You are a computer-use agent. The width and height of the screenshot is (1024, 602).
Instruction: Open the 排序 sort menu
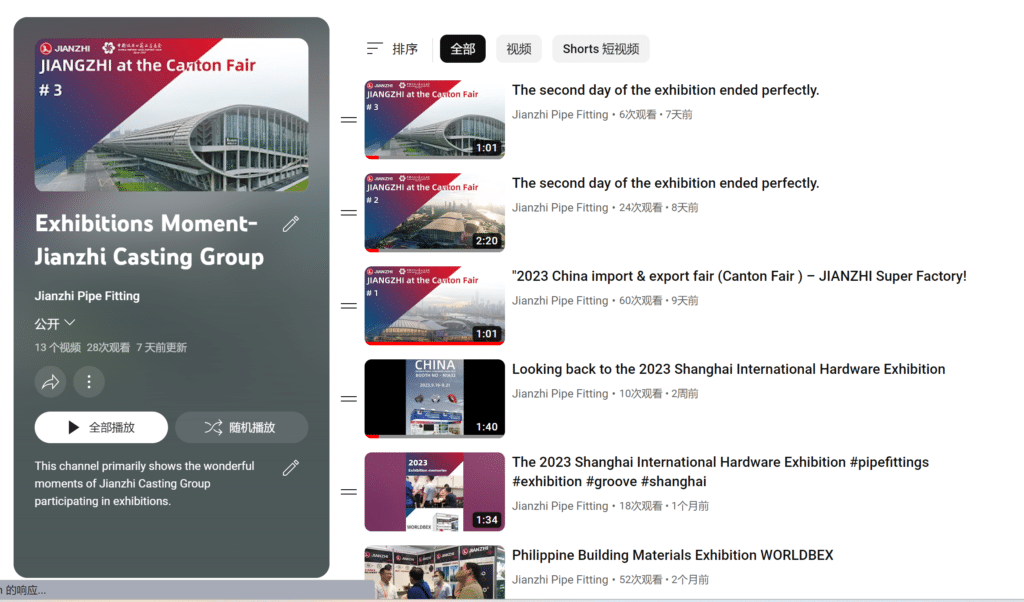(x=392, y=49)
